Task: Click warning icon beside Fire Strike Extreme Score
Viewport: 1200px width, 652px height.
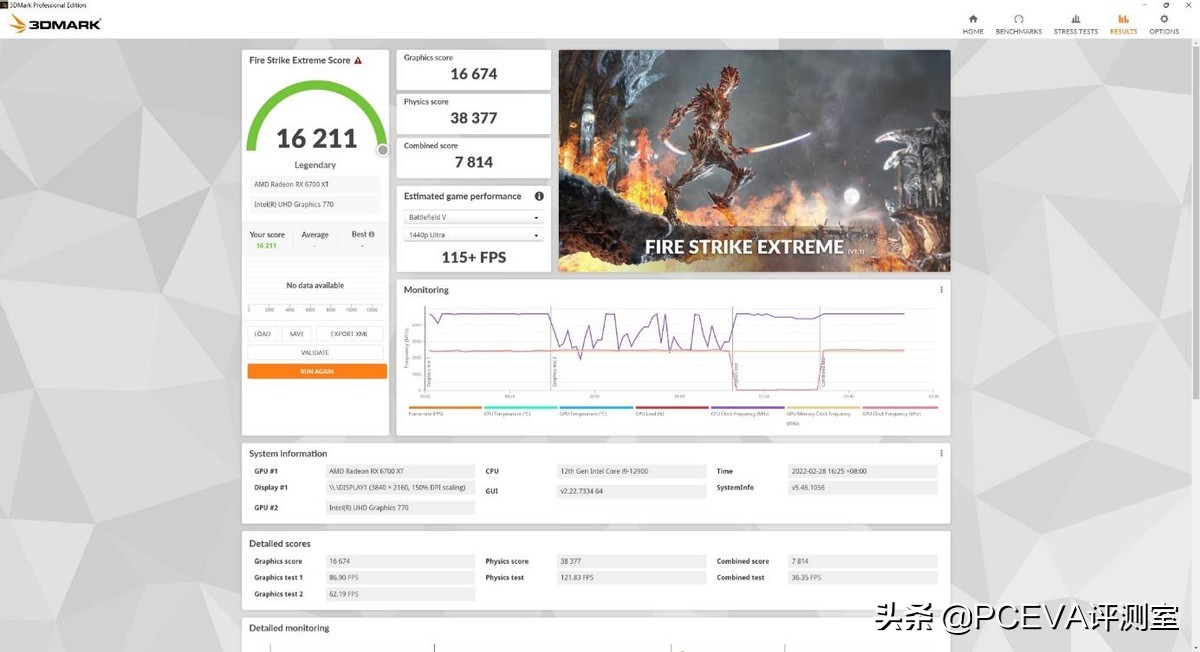Action: pos(358,61)
